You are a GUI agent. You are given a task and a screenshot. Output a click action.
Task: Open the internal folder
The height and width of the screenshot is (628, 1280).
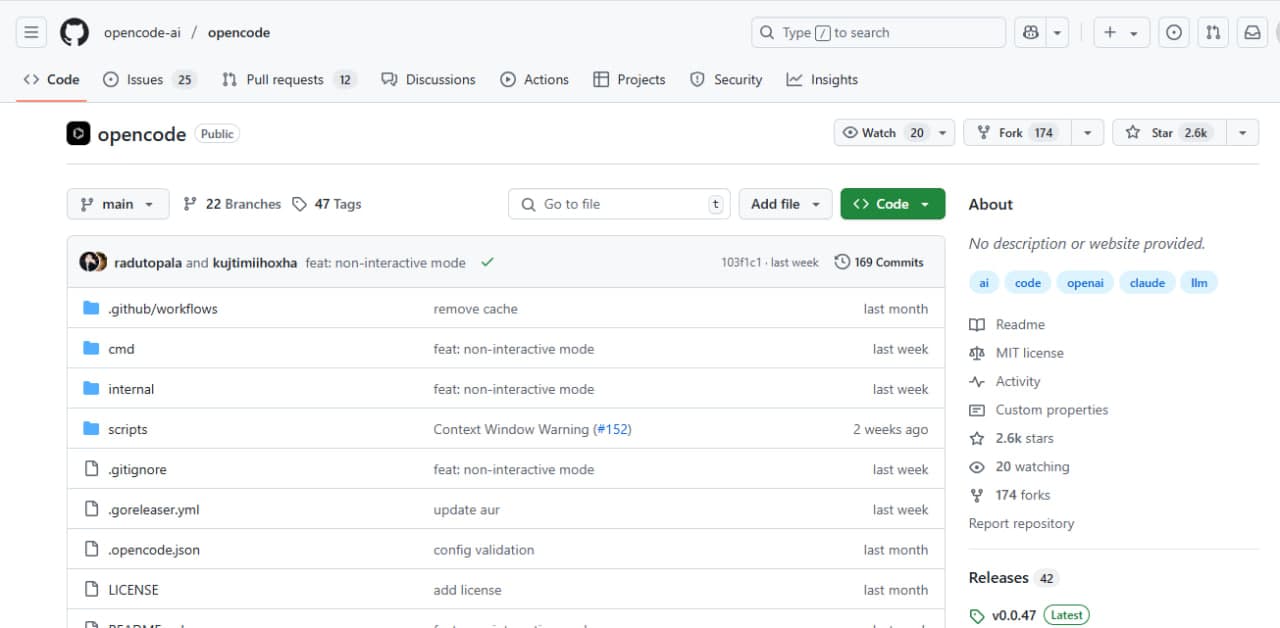131,389
